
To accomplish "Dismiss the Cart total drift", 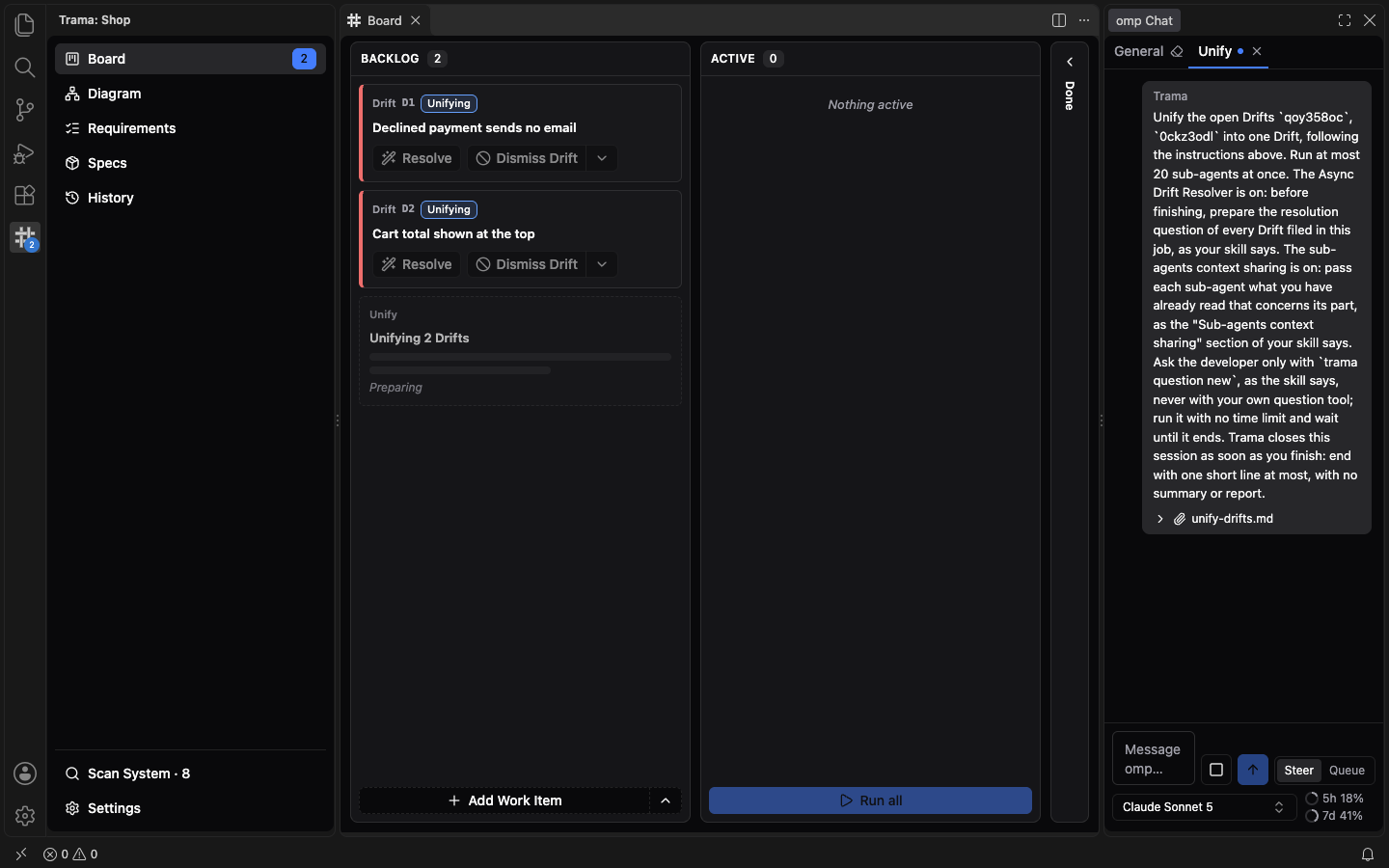I will (x=528, y=264).
